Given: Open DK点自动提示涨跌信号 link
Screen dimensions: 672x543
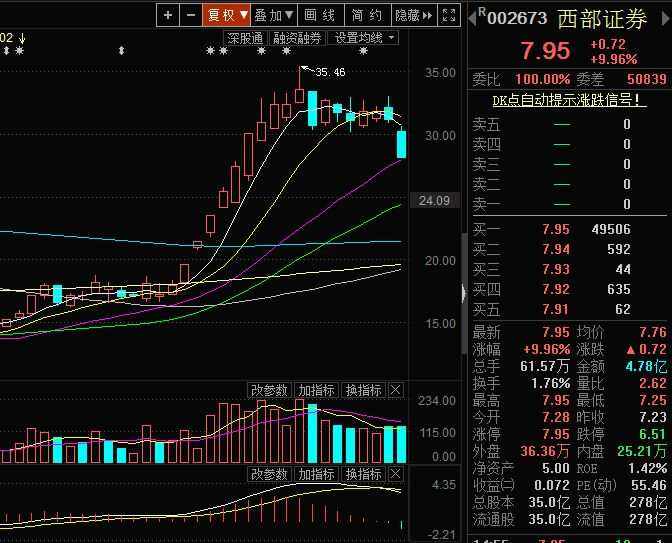Looking at the screenshot, I should 569,100.
